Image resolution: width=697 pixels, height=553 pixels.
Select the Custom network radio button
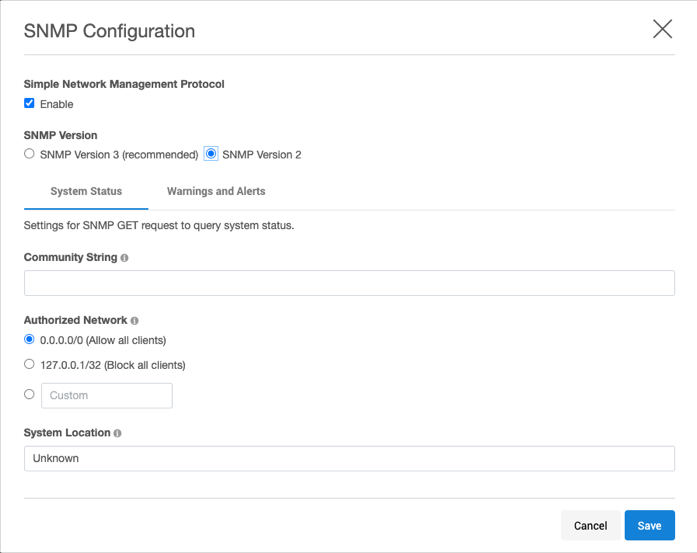tap(29, 394)
